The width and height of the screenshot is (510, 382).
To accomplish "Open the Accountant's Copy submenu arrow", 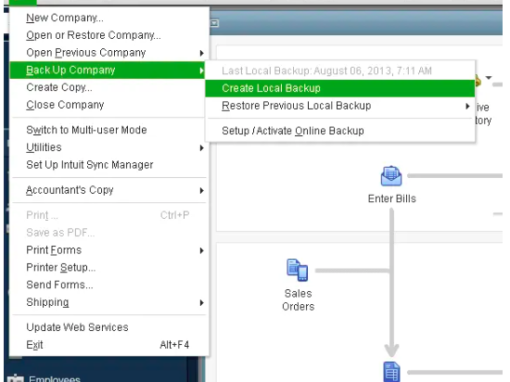I will [x=201, y=190].
